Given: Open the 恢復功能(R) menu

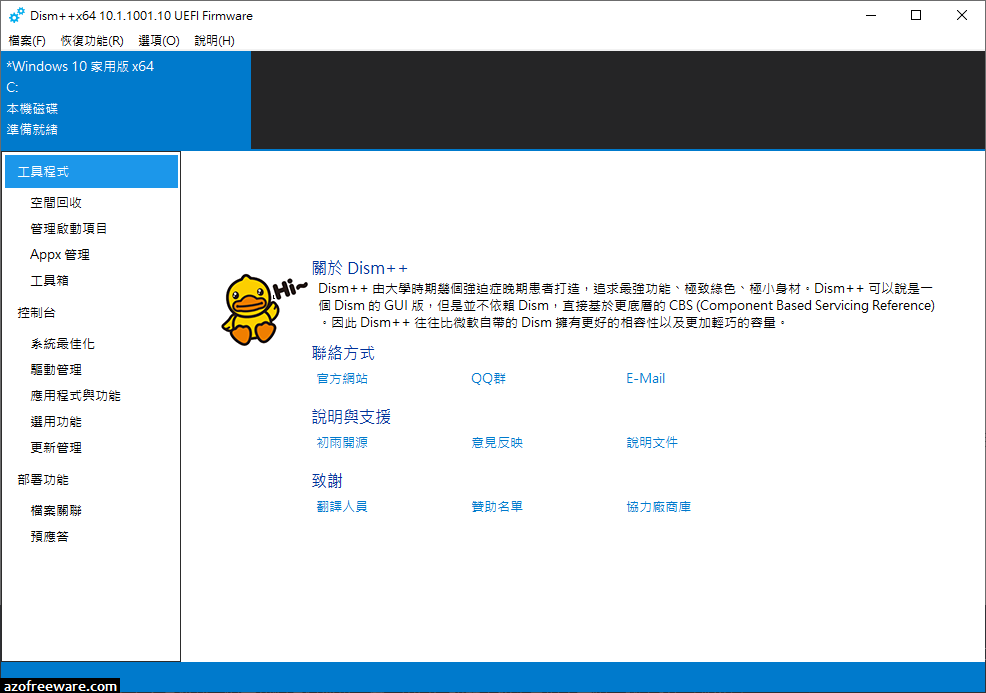Looking at the screenshot, I should [87, 40].
